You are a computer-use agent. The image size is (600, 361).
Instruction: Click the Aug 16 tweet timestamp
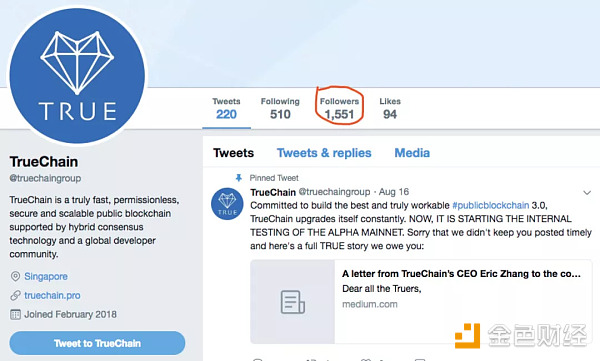[x=394, y=192]
